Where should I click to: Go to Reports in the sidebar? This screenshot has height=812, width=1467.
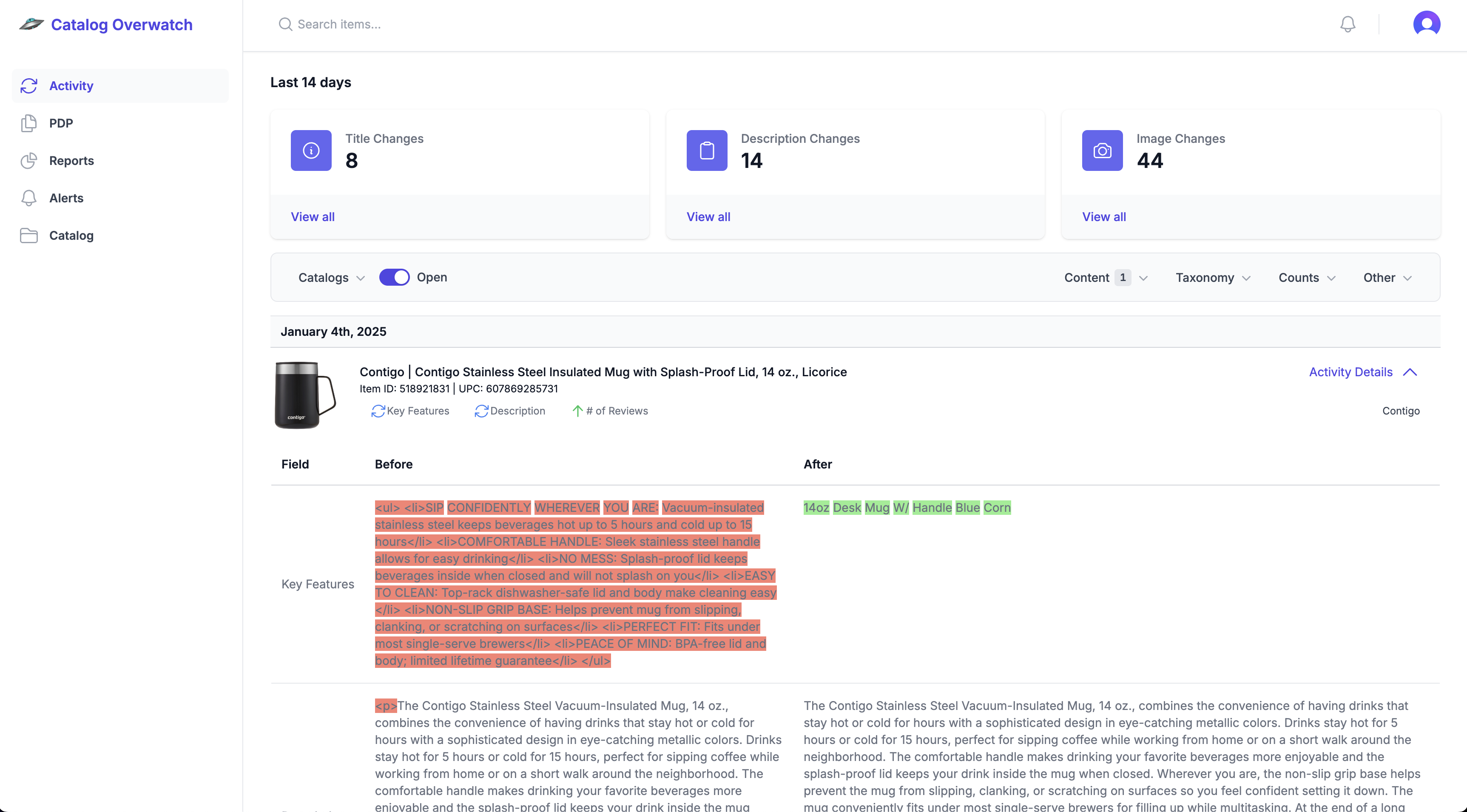coord(71,161)
